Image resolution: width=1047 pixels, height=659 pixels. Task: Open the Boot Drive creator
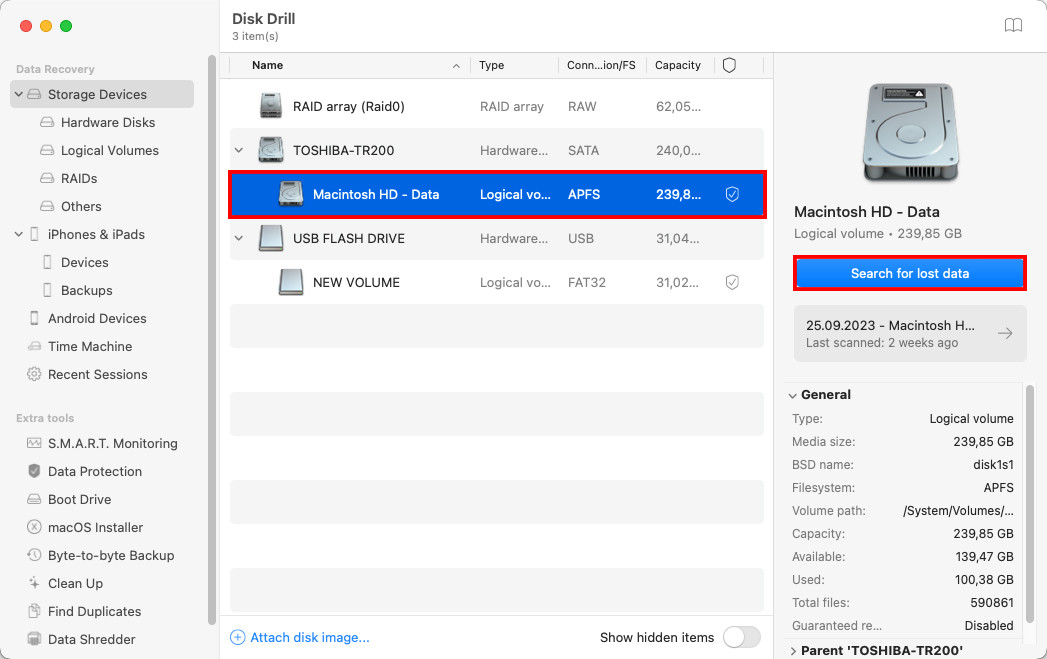pos(78,499)
